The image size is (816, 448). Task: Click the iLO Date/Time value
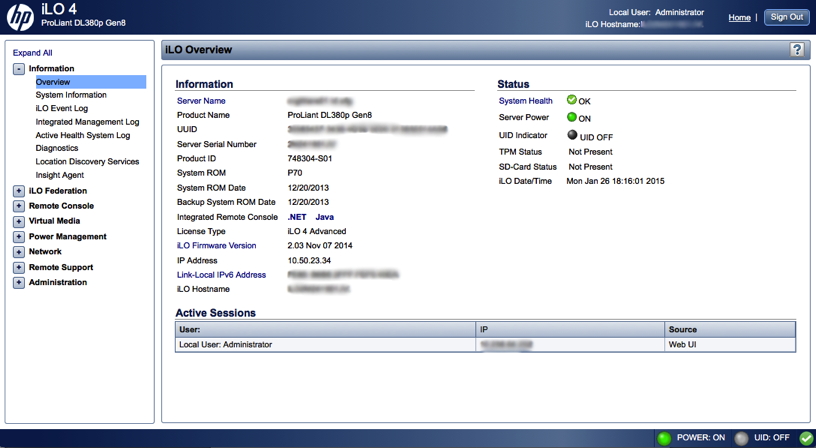pyautogui.click(x=615, y=181)
